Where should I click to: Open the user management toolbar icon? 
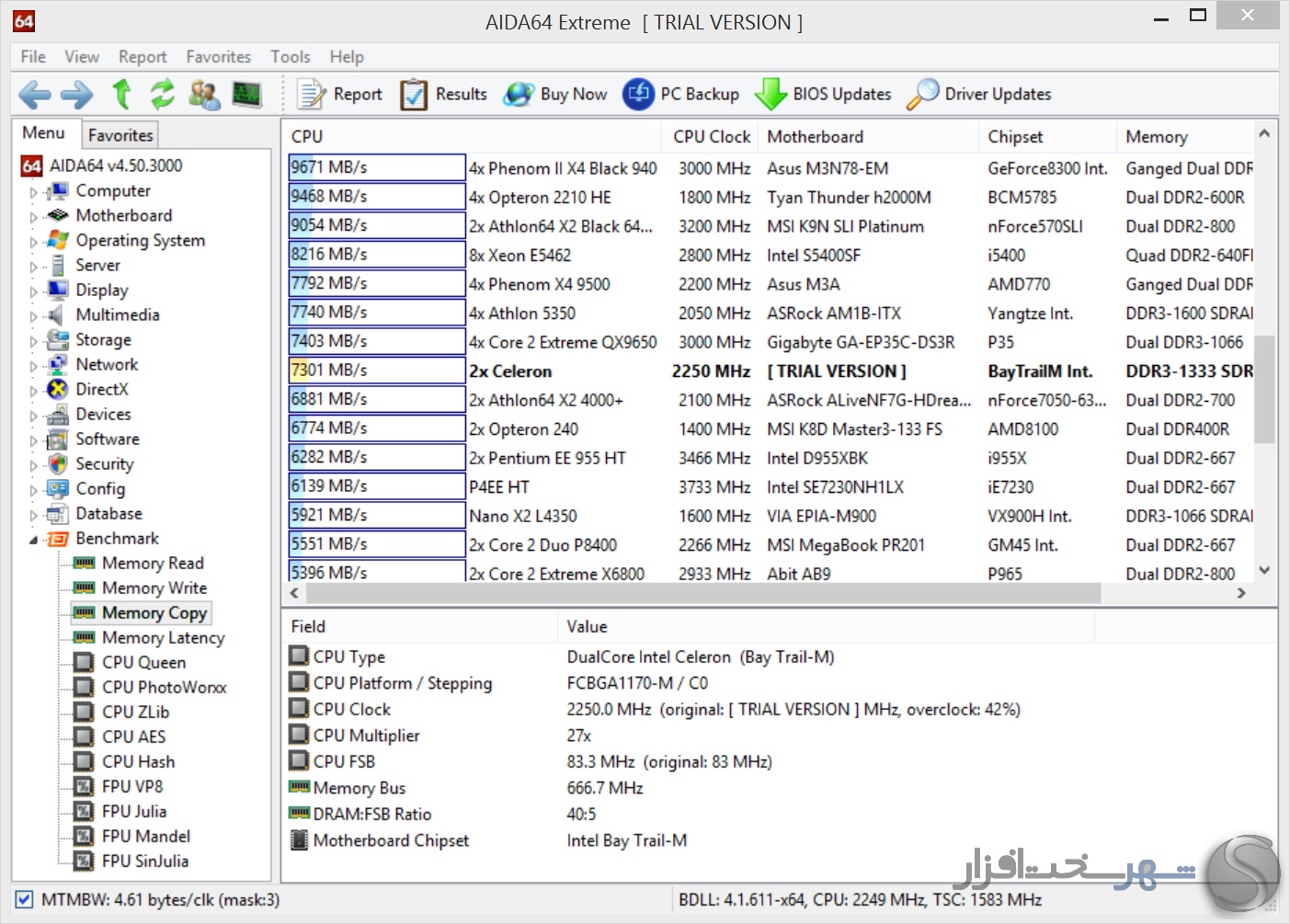coord(204,94)
